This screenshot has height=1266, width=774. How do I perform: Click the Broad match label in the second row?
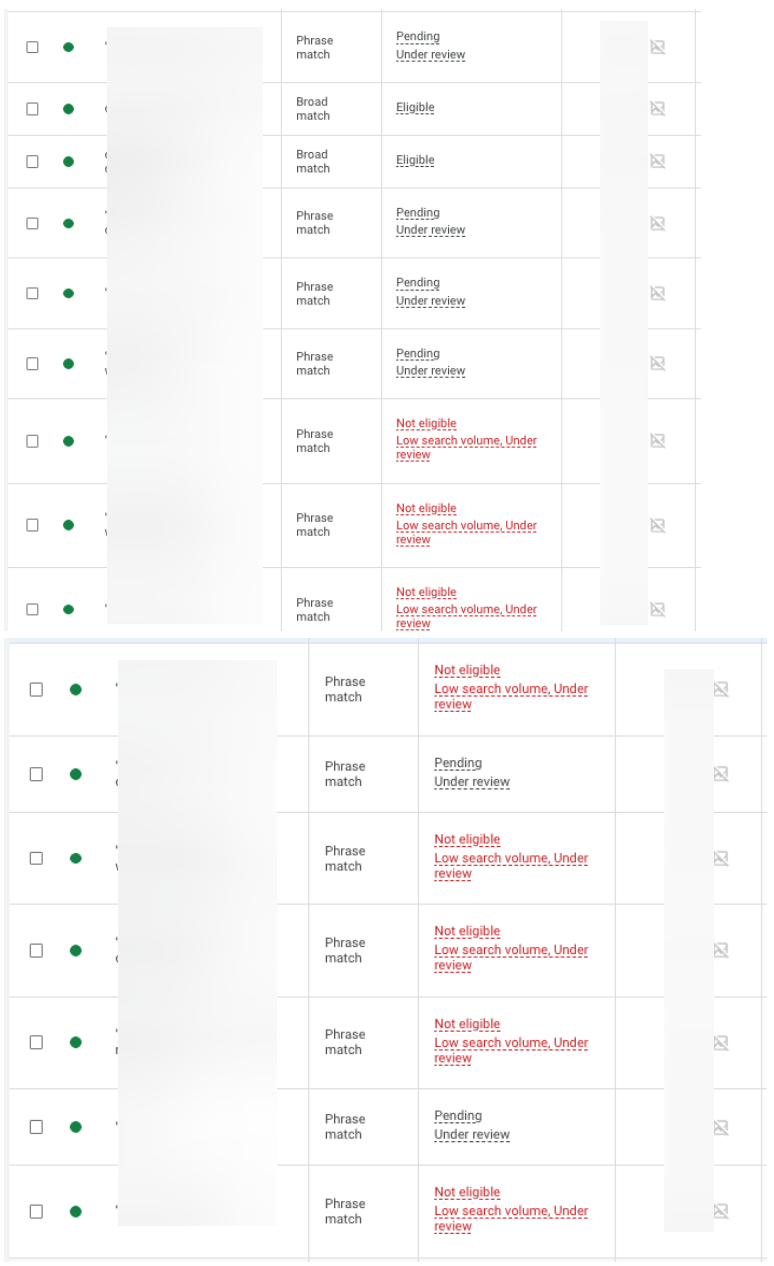click(312, 108)
